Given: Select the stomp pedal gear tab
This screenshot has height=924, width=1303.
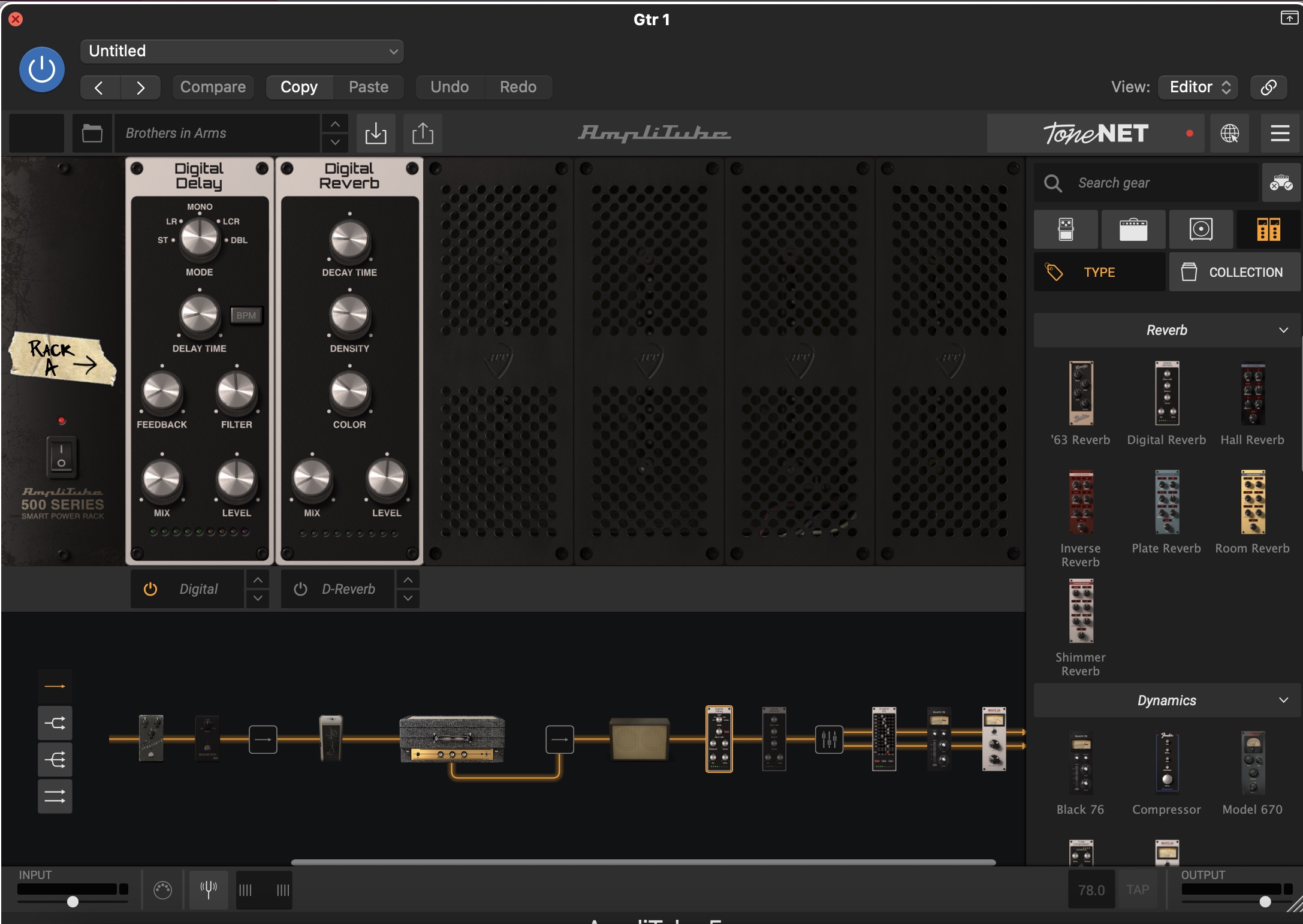Looking at the screenshot, I should [1066, 230].
